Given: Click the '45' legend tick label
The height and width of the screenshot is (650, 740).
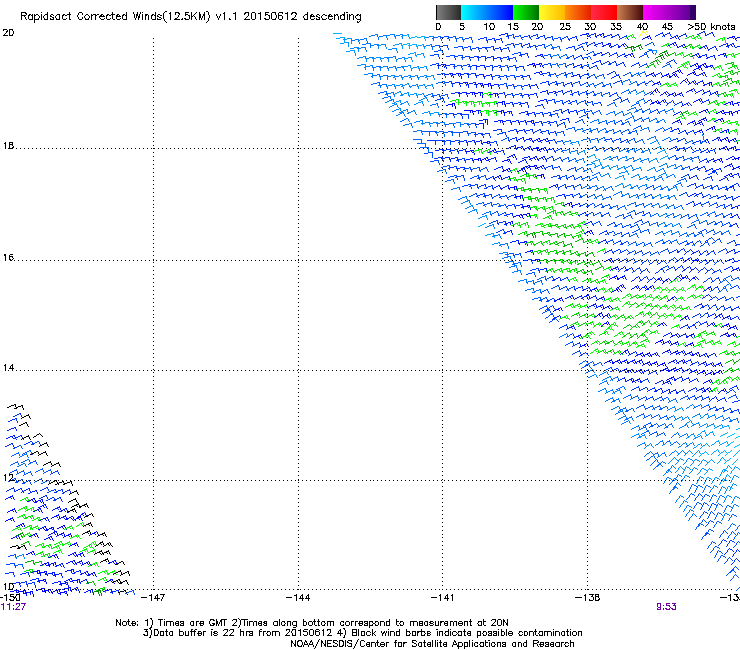Looking at the screenshot, I should coord(667,26).
